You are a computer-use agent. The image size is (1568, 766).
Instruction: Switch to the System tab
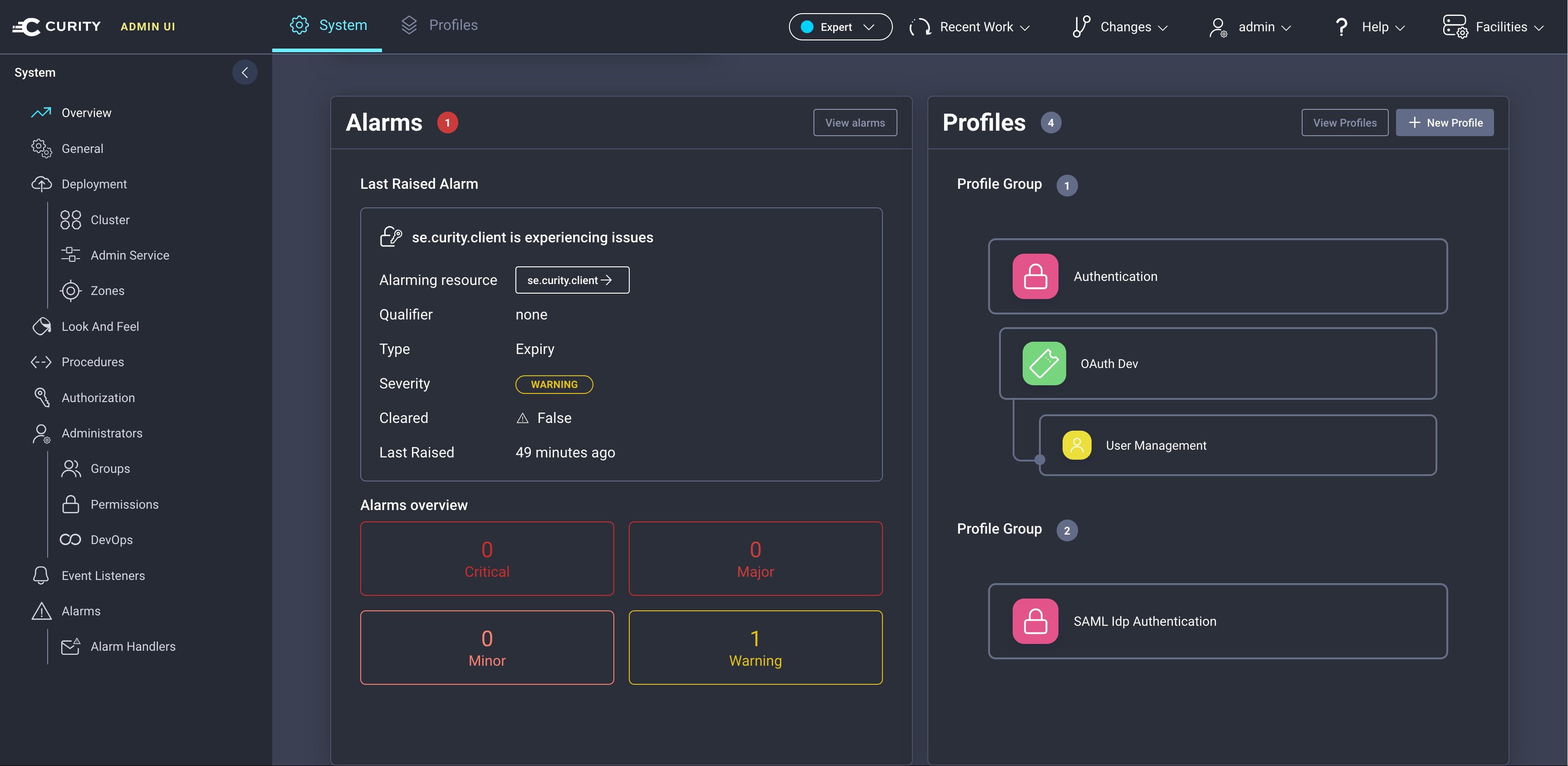point(328,25)
